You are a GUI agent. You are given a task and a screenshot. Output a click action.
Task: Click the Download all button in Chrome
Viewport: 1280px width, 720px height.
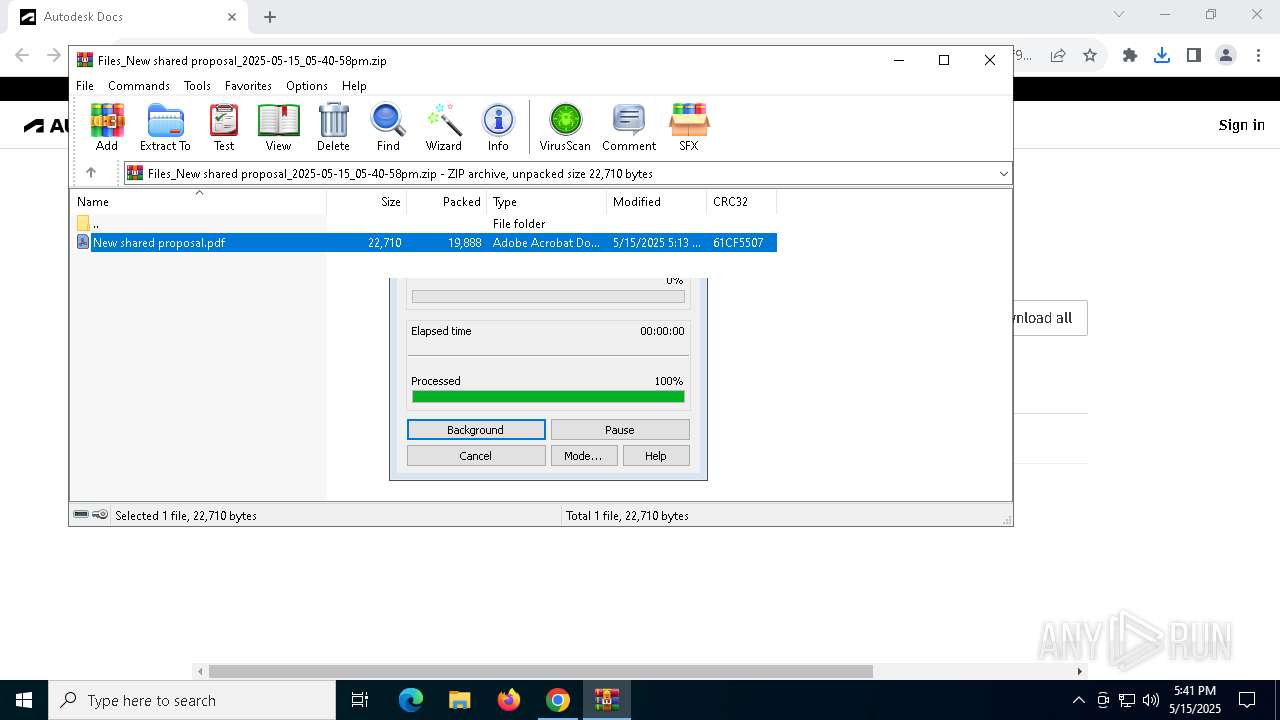coord(1050,318)
